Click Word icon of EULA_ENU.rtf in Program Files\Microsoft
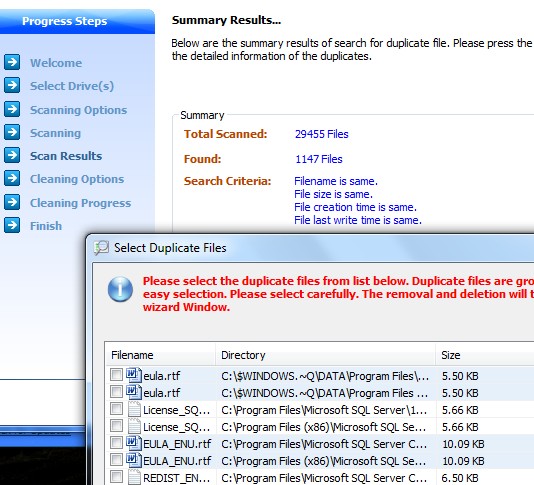Screen dimensions: 534x485 point(134,443)
